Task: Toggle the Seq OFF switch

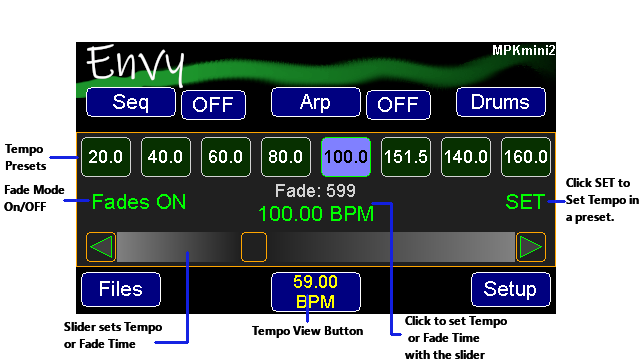Action: (x=213, y=105)
